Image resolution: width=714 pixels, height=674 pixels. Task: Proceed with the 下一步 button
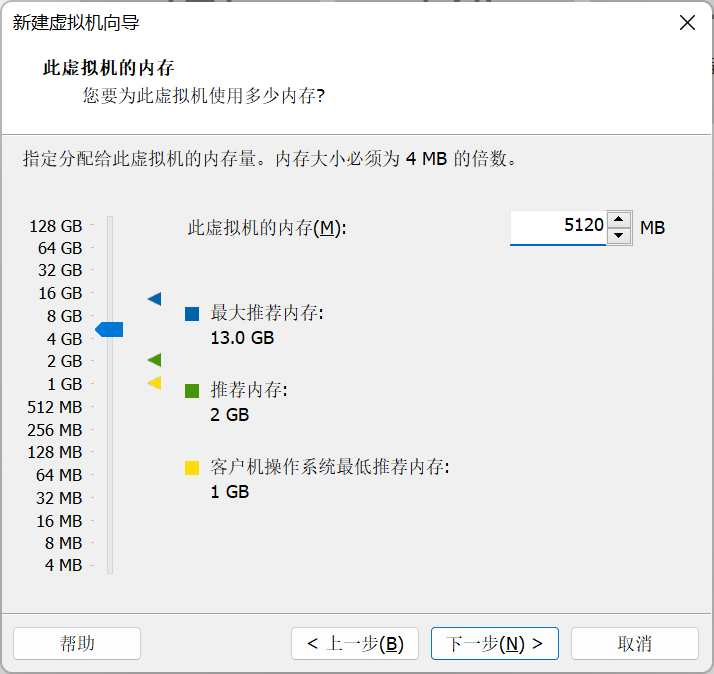point(494,643)
